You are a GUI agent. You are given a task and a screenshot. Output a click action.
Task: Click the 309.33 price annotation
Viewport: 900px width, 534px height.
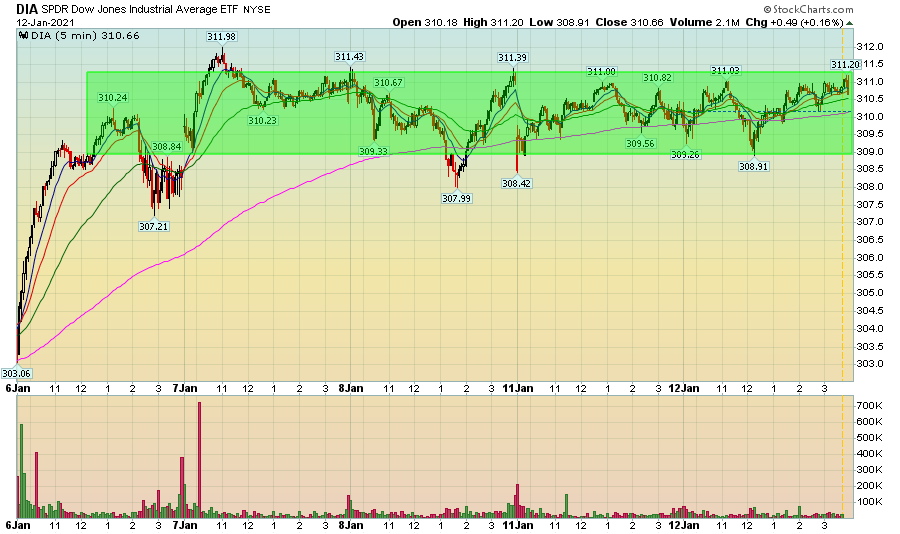[374, 152]
